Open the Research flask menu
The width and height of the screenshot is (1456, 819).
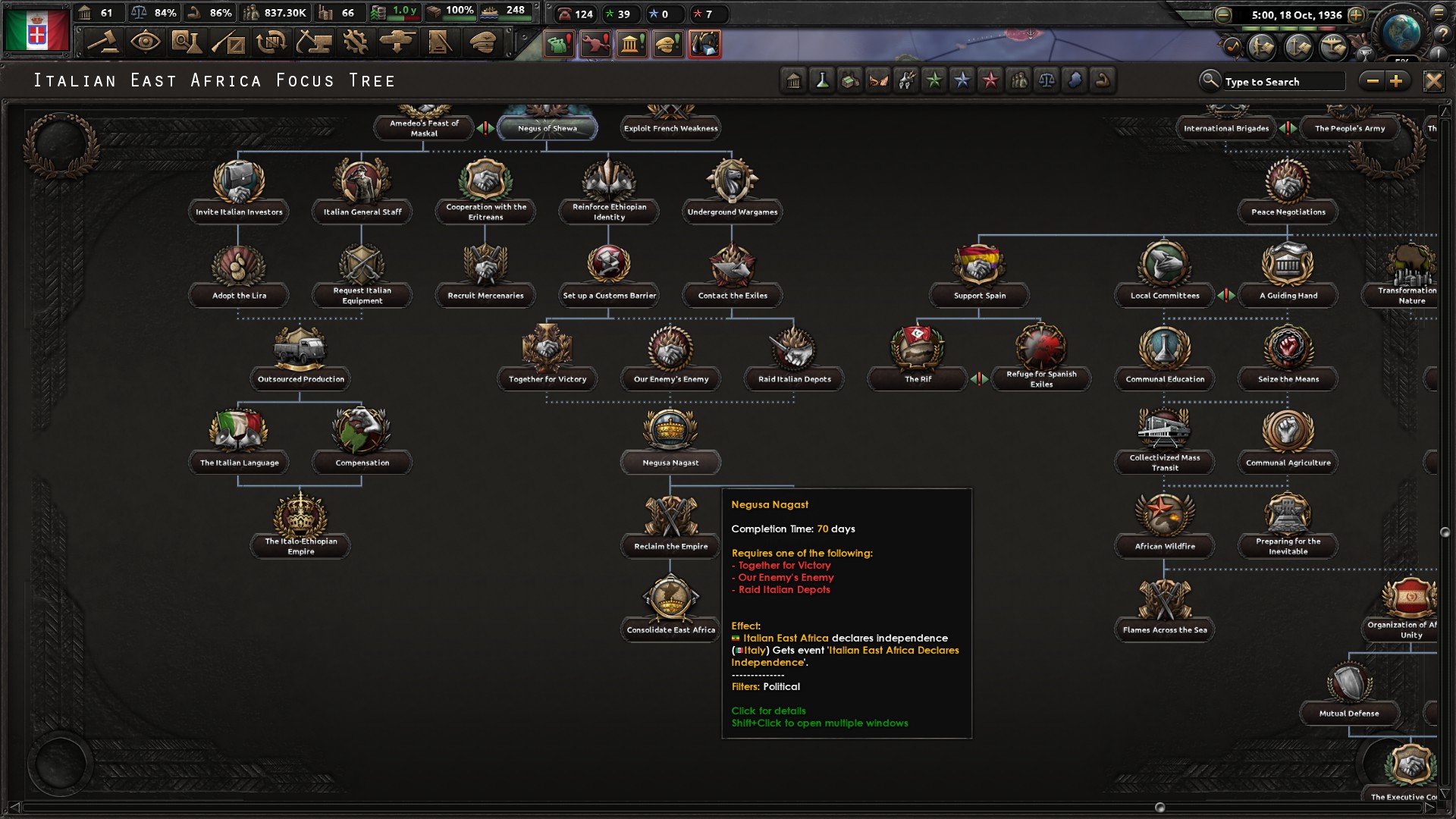click(187, 42)
